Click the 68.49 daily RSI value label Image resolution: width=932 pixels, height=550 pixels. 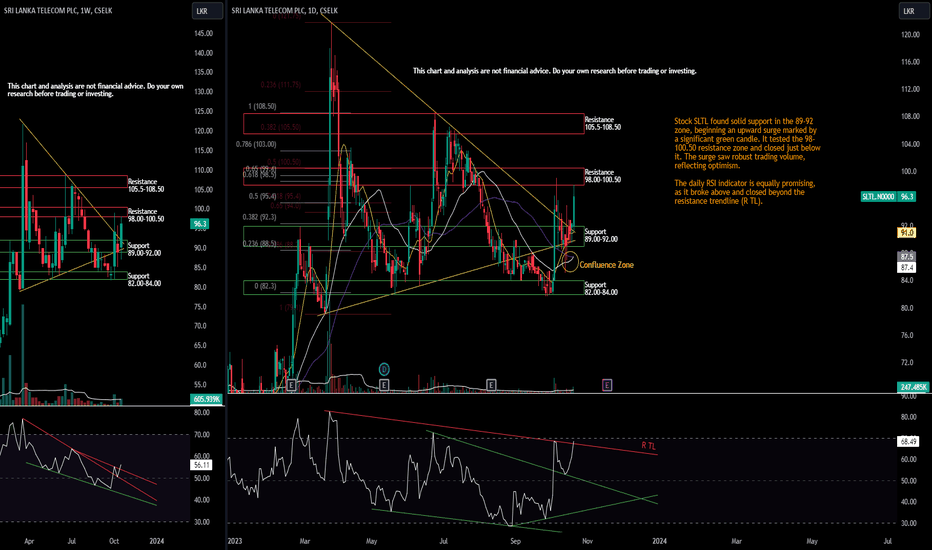pyautogui.click(x=909, y=441)
